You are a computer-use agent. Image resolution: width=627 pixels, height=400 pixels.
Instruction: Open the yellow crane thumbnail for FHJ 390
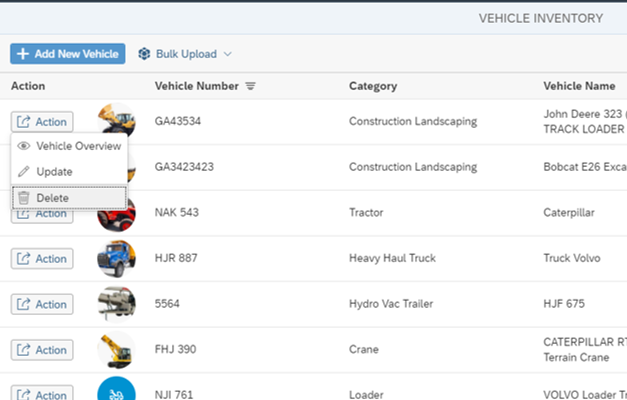[117, 350]
